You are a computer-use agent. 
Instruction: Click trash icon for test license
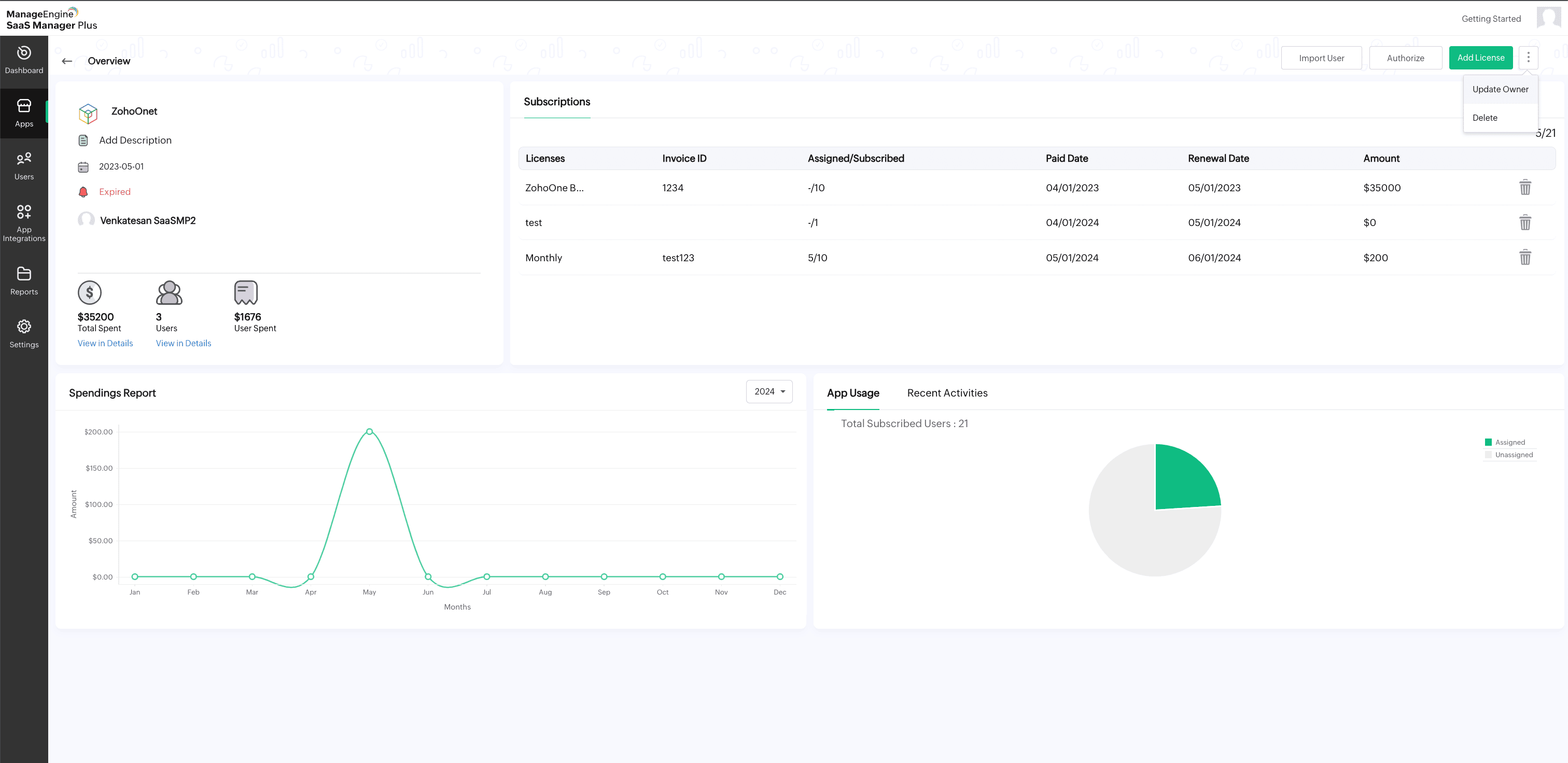(x=1525, y=223)
